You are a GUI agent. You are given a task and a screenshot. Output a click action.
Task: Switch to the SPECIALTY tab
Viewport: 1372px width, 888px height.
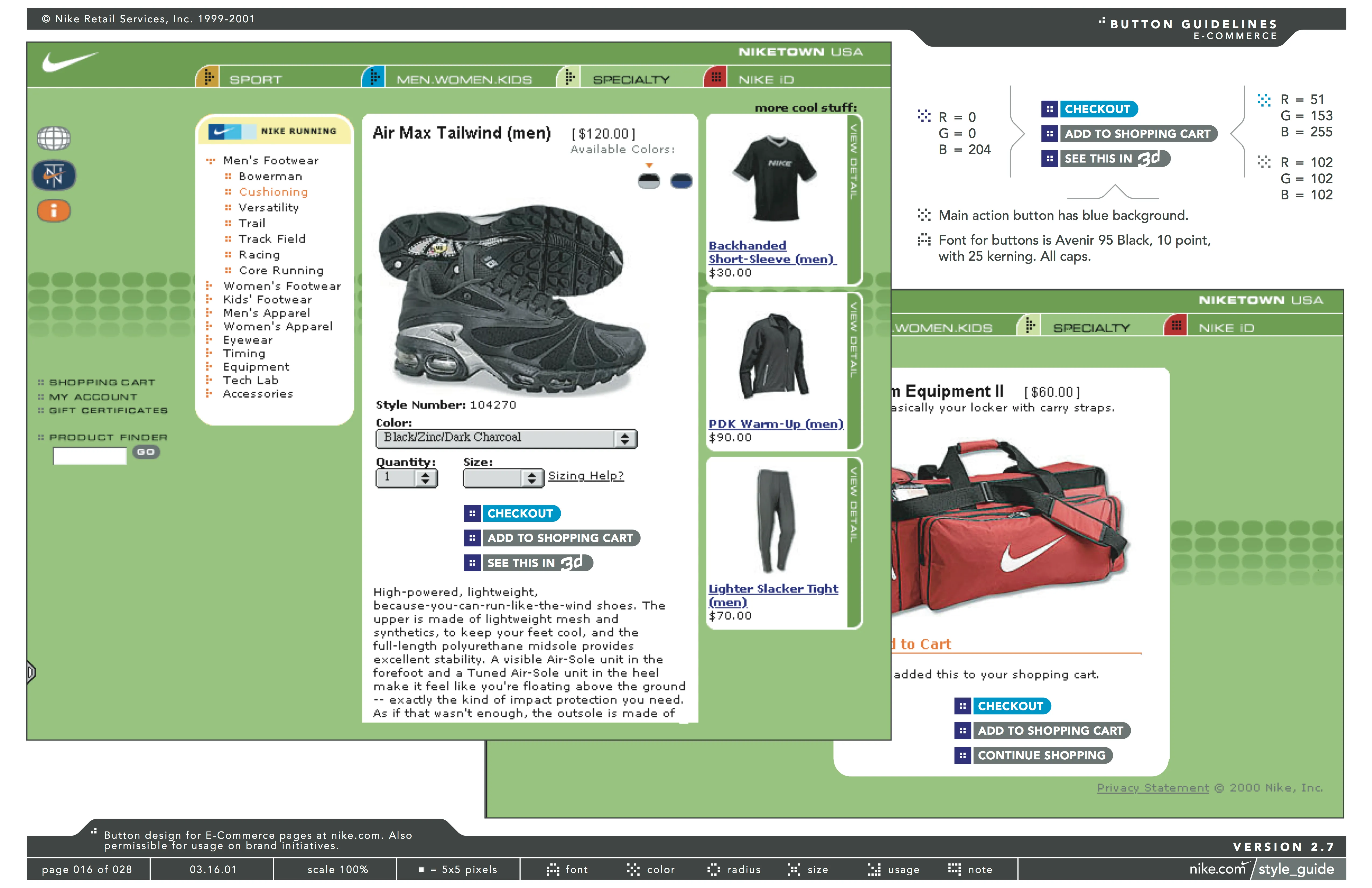(631, 80)
